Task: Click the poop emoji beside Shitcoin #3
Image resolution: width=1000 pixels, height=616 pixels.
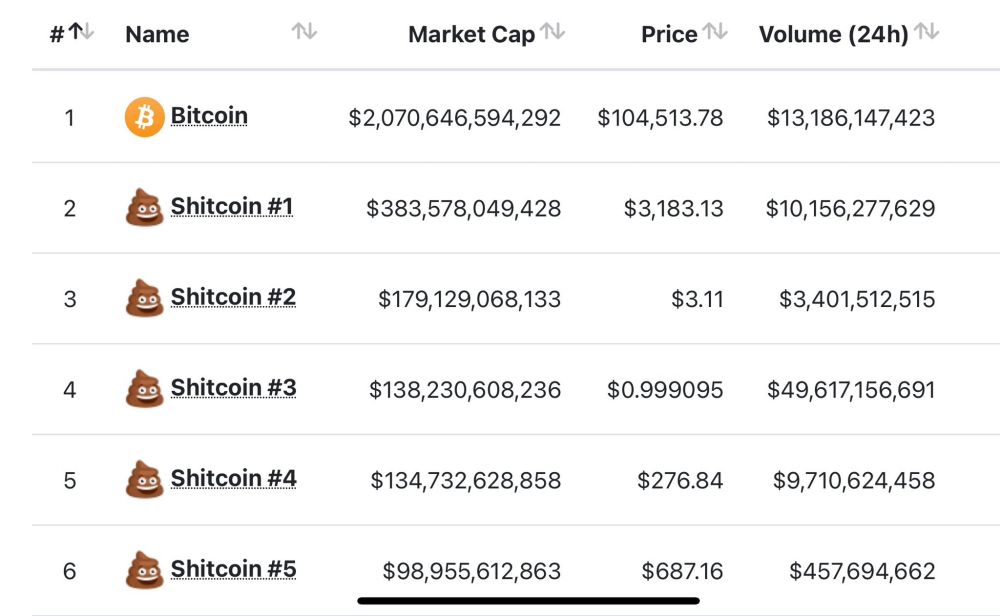Action: click(145, 388)
